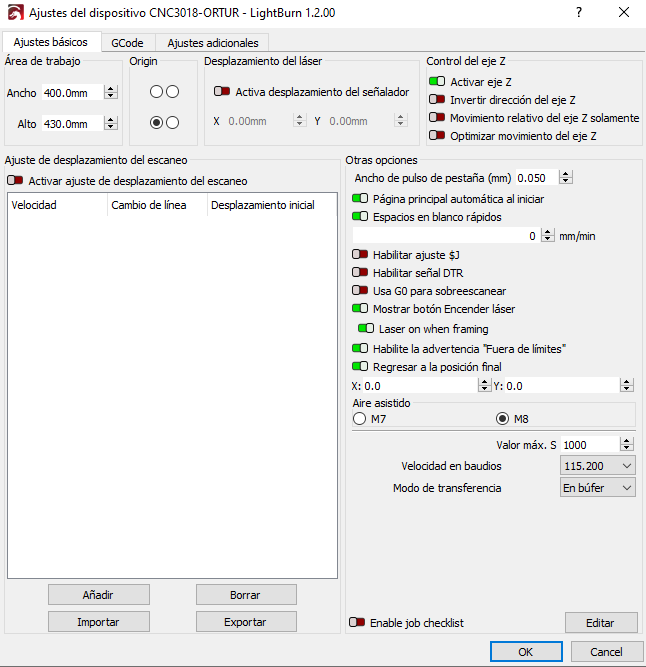Enable job checklist toggle
This screenshot has height=667, width=646.
click(x=357, y=622)
